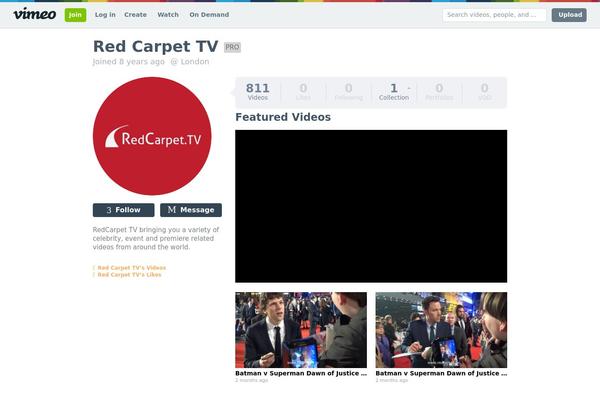
Task: Follow Red Carpet TV
Action: [124, 210]
